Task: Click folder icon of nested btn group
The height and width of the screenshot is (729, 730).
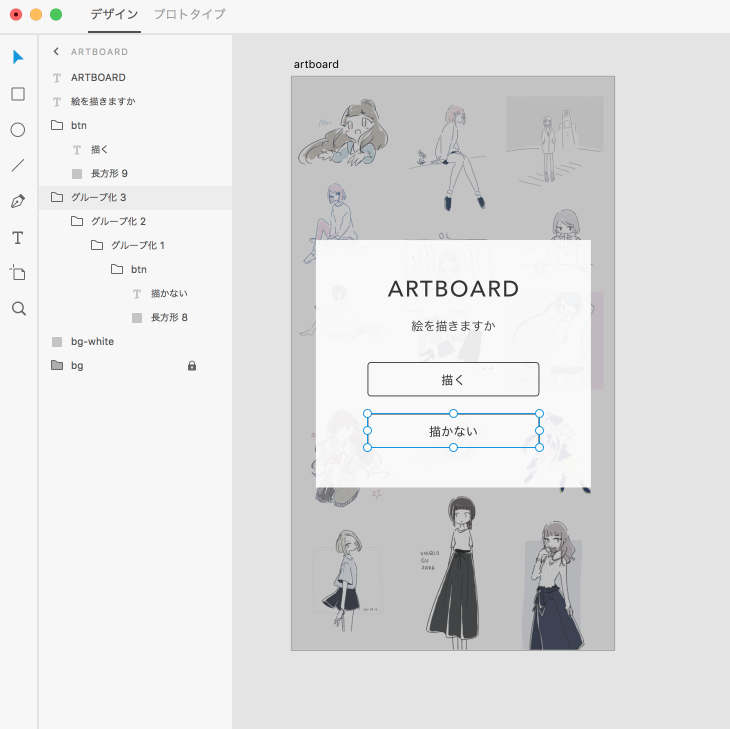Action: pyautogui.click(x=117, y=269)
